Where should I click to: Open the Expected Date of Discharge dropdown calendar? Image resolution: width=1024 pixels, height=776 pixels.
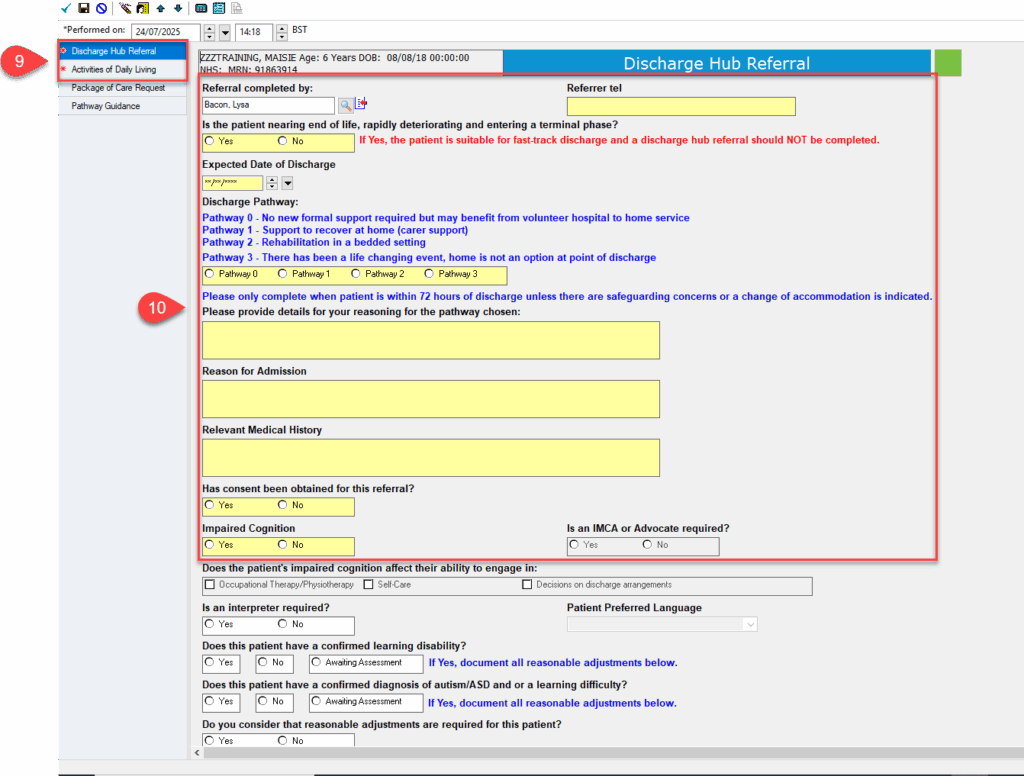(288, 184)
